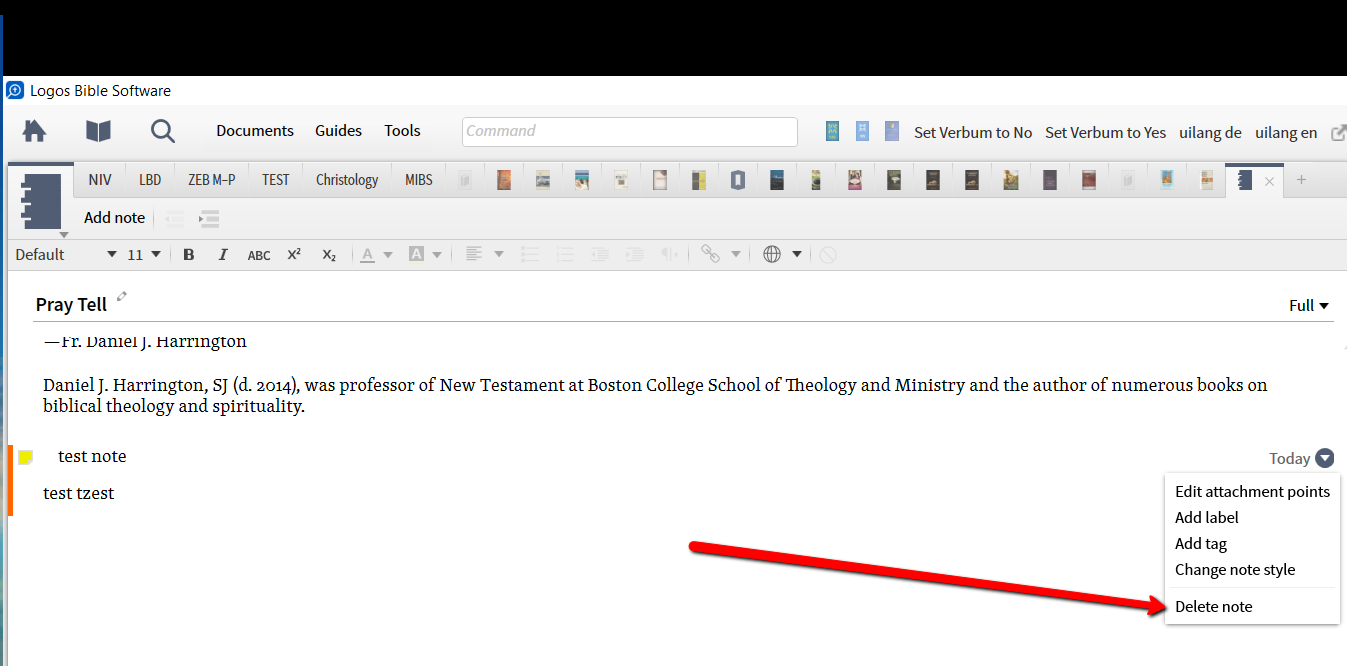Click the uilang en shortcut

pos(1286,132)
